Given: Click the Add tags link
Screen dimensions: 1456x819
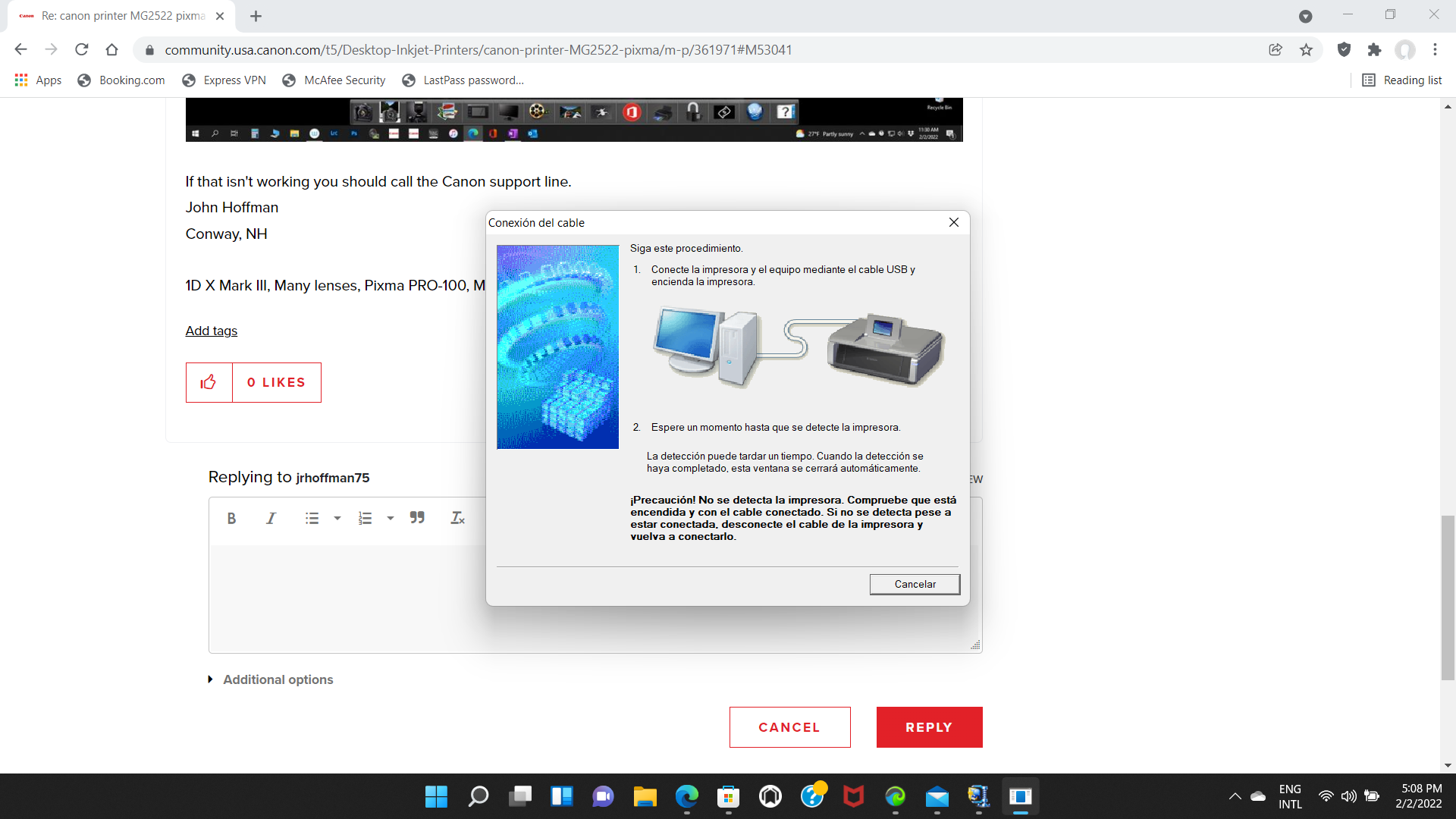Looking at the screenshot, I should [x=212, y=331].
